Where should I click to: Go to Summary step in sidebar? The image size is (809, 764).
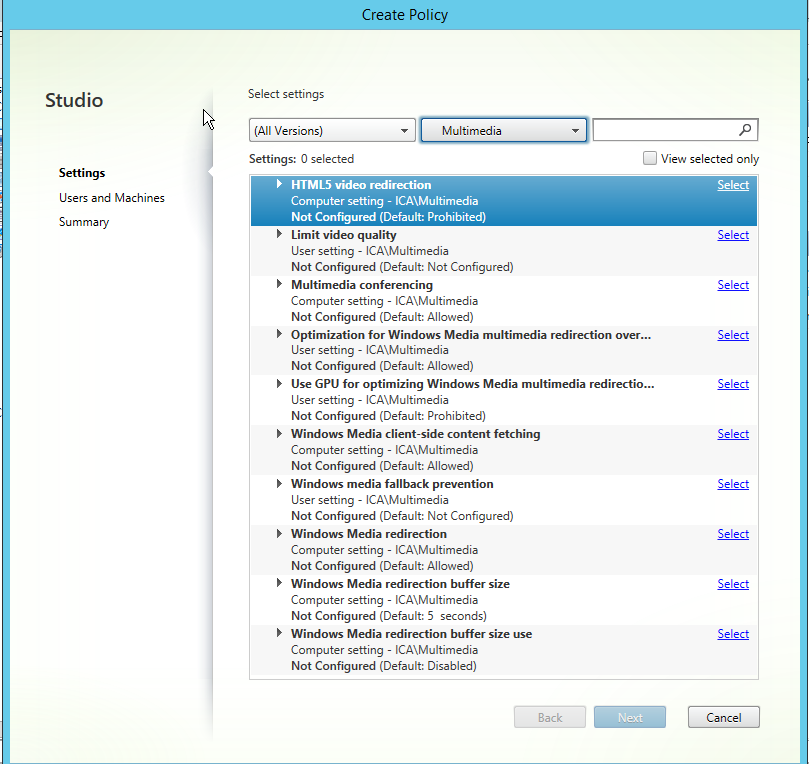click(84, 222)
